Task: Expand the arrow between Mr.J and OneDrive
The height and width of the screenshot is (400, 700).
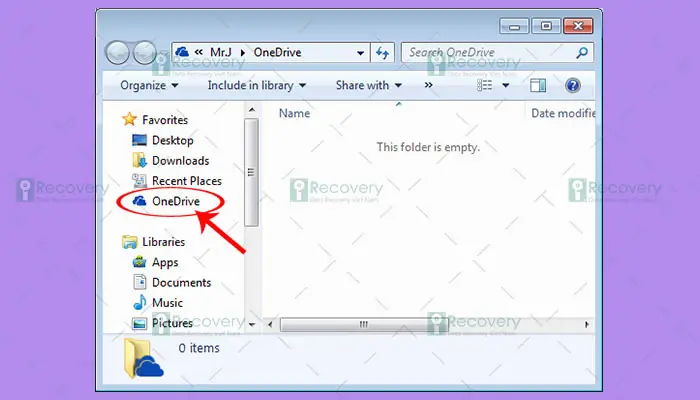Action: (x=243, y=53)
